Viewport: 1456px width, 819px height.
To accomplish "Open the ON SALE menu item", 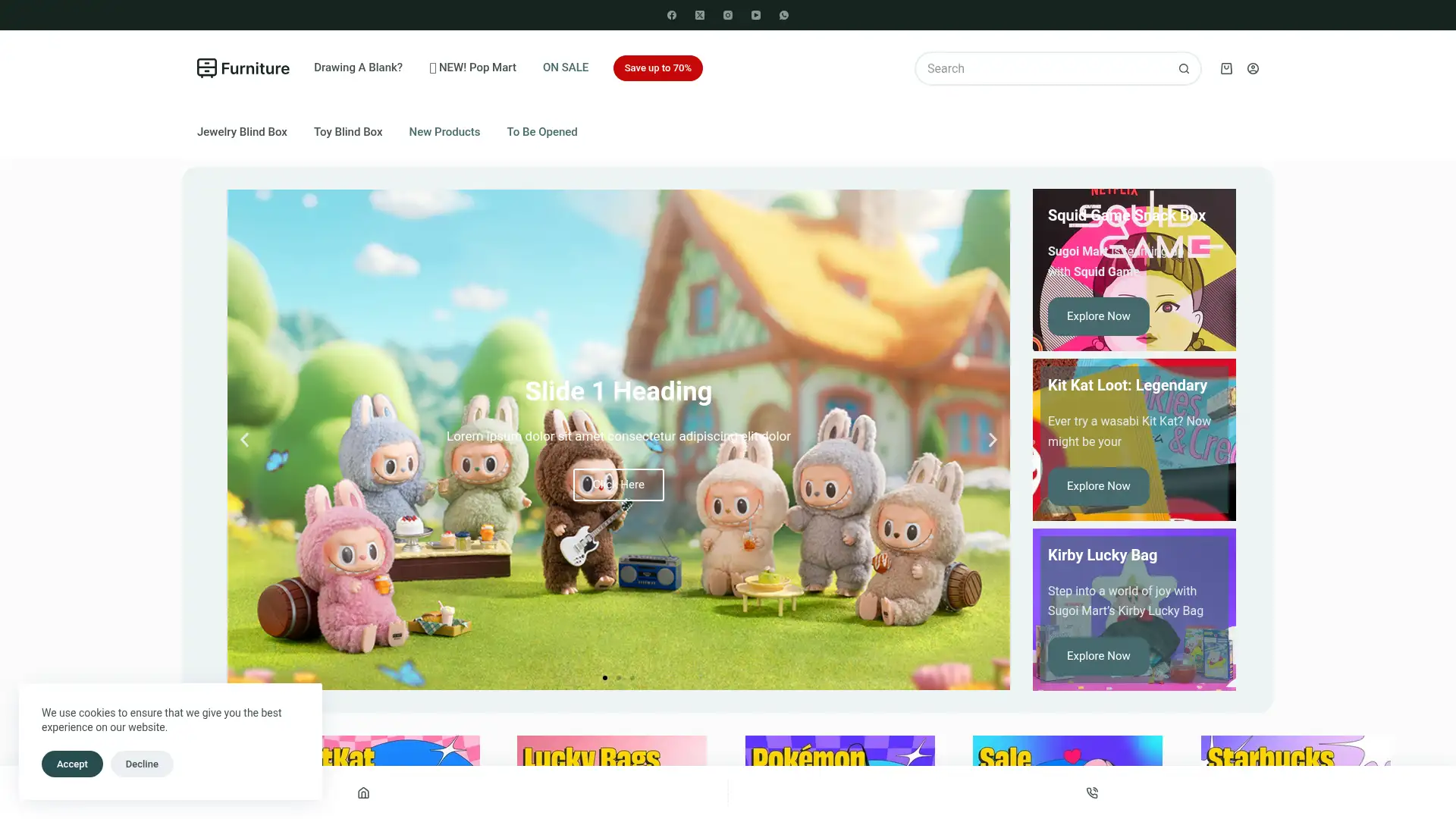I will point(565,67).
